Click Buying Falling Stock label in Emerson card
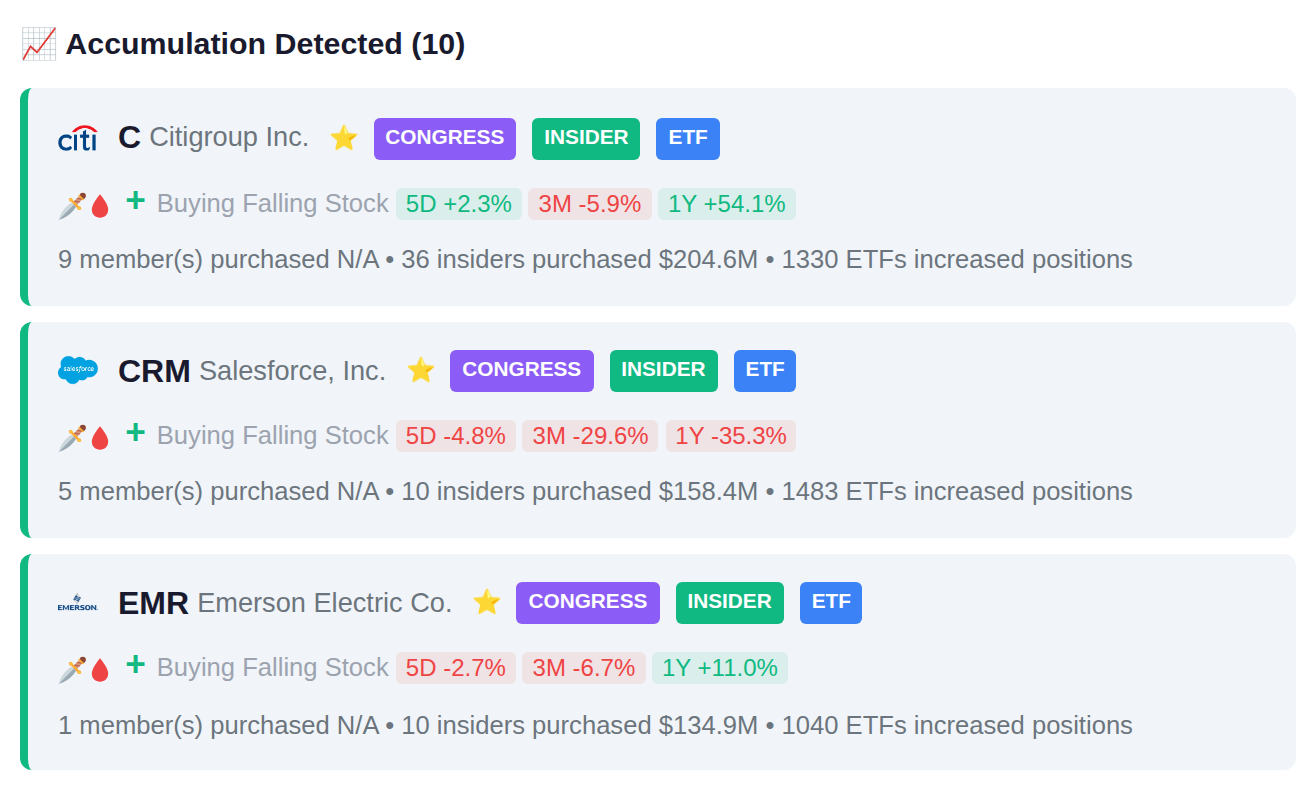The height and width of the screenshot is (788, 1316). (x=272, y=668)
